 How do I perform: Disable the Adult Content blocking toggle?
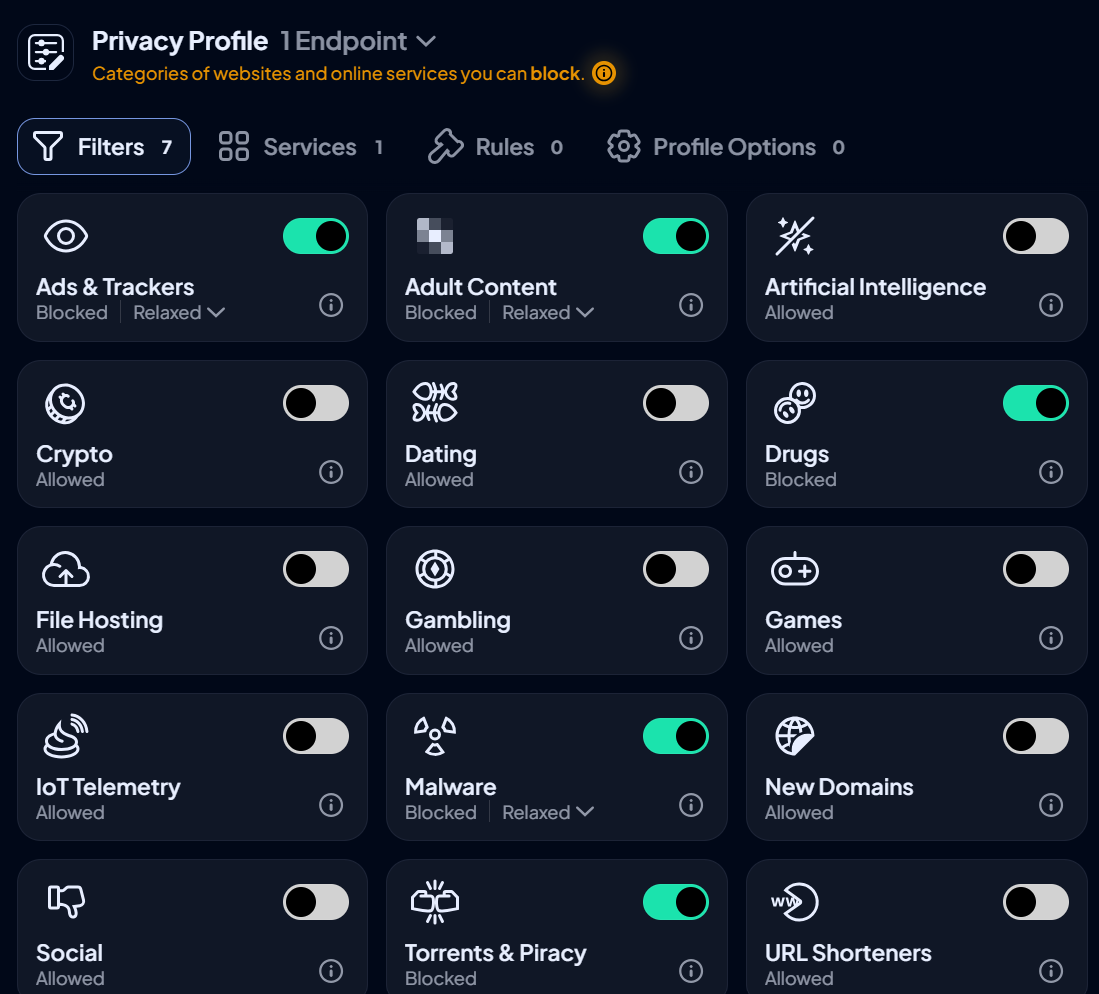(676, 236)
